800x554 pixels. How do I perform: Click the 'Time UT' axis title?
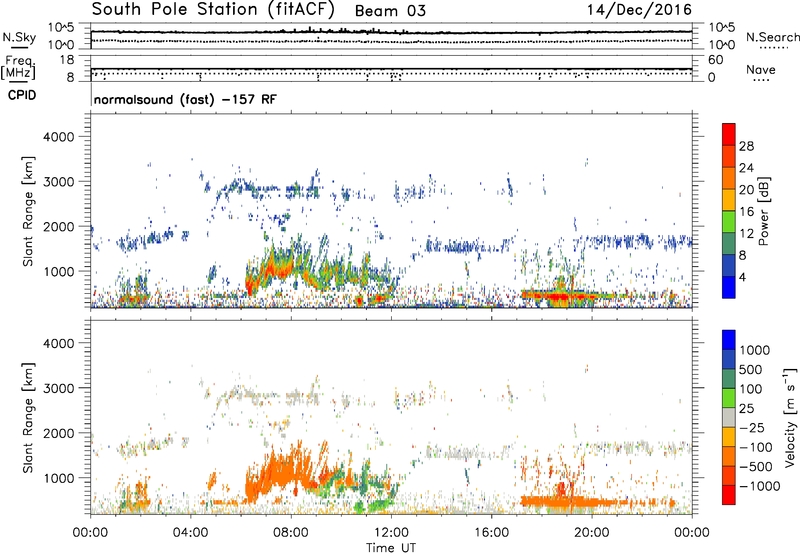pos(391,548)
